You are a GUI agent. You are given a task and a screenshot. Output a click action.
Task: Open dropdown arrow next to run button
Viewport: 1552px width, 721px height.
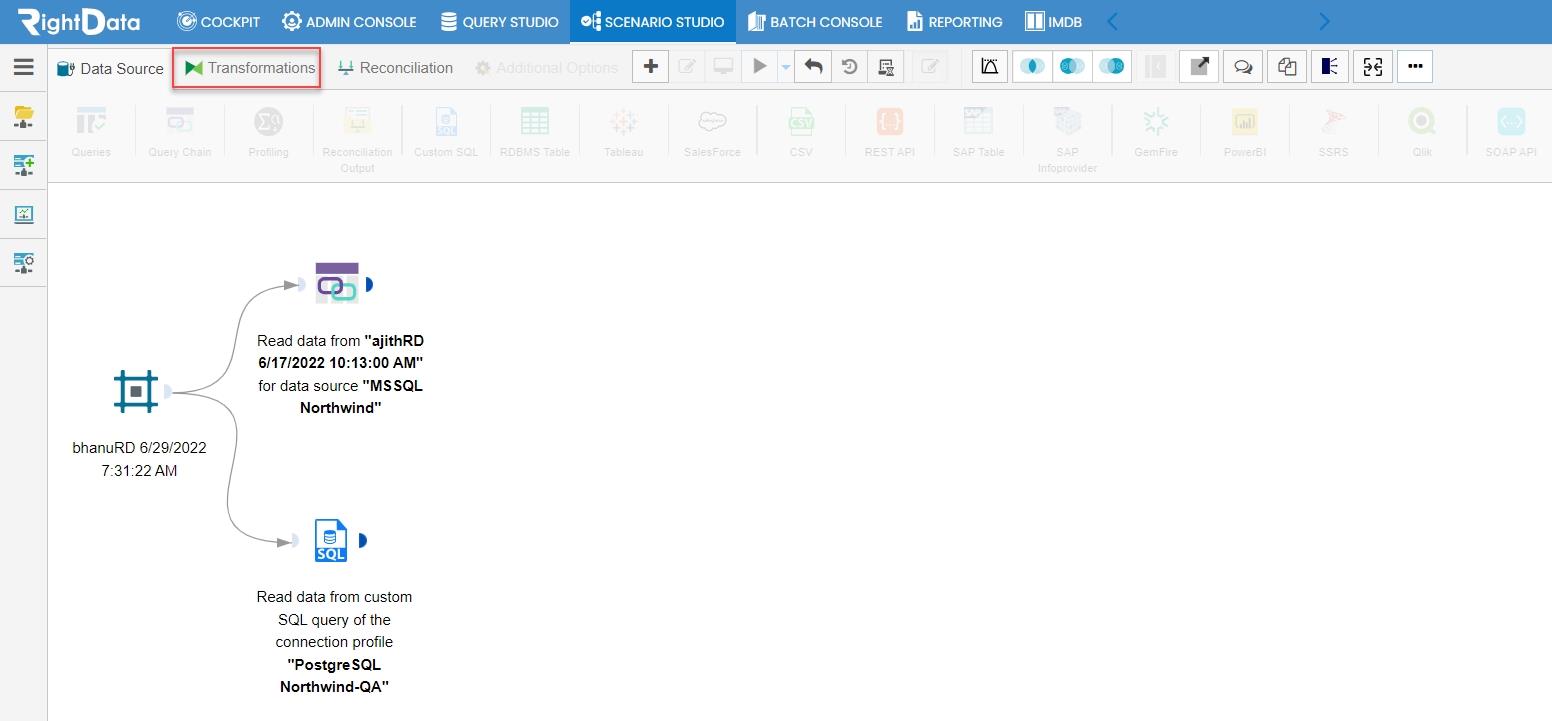[785, 67]
